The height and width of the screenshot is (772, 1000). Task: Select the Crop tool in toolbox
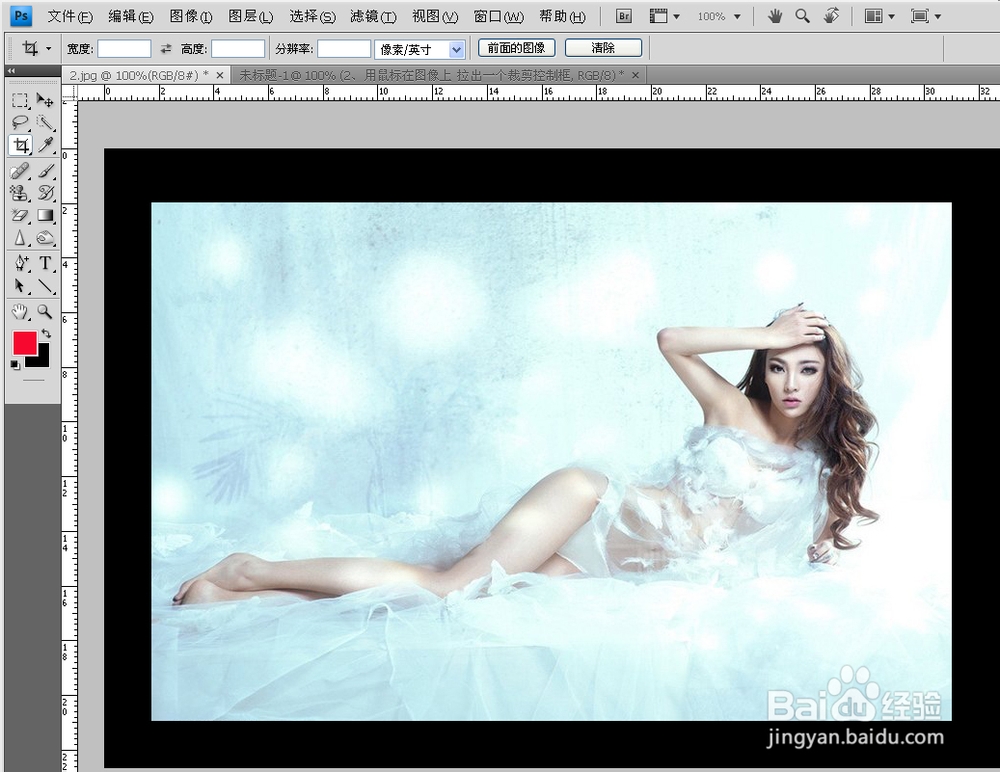tap(20, 145)
